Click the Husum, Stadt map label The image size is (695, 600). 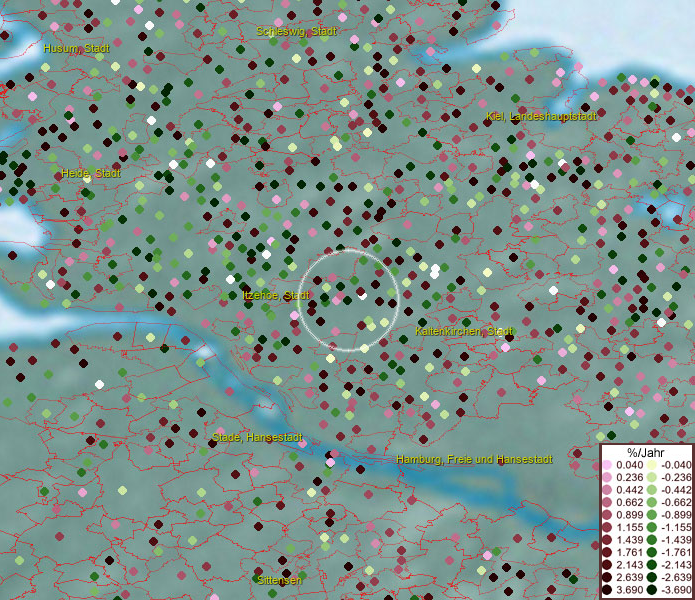(x=76, y=48)
